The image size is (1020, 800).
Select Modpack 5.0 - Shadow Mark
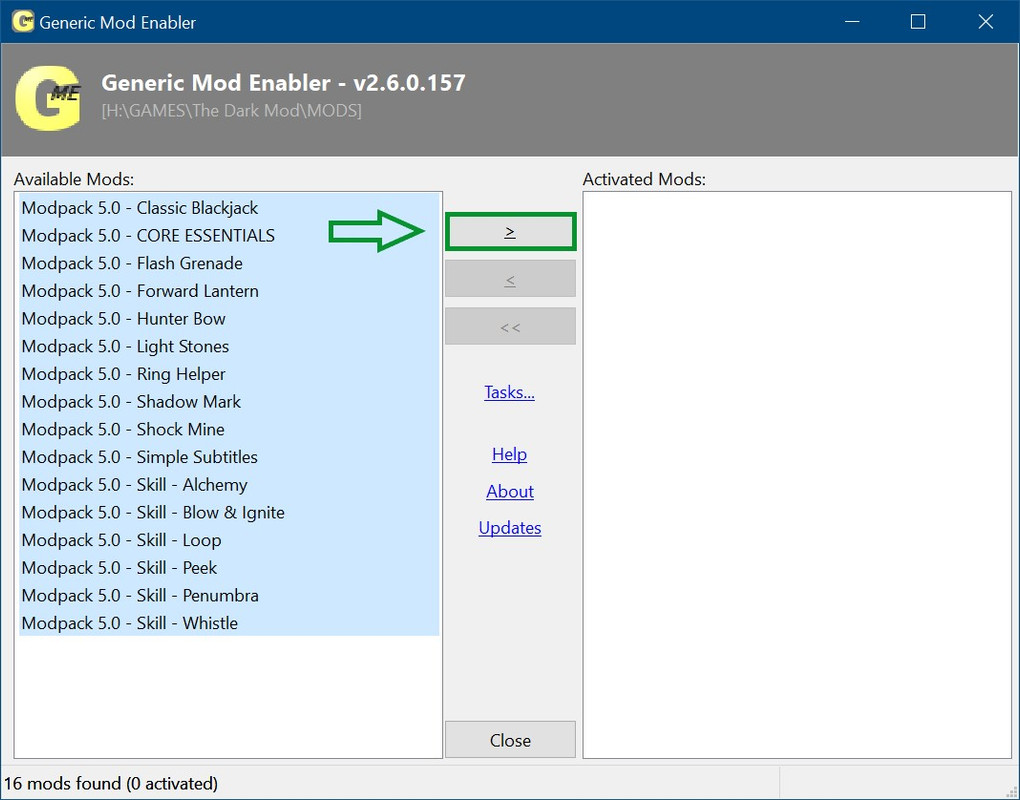click(x=229, y=401)
